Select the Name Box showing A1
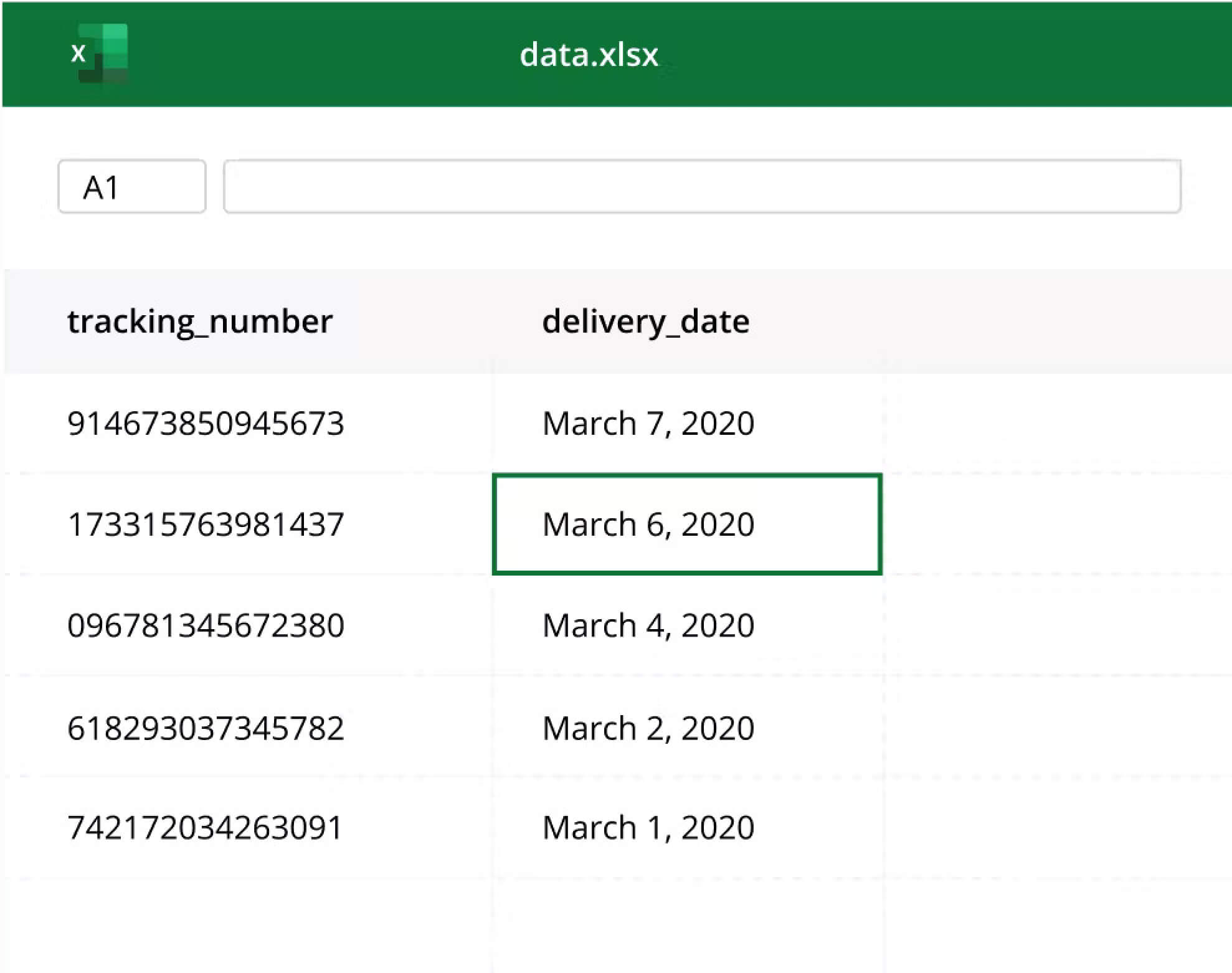The width and height of the screenshot is (1232, 973). click(x=131, y=186)
